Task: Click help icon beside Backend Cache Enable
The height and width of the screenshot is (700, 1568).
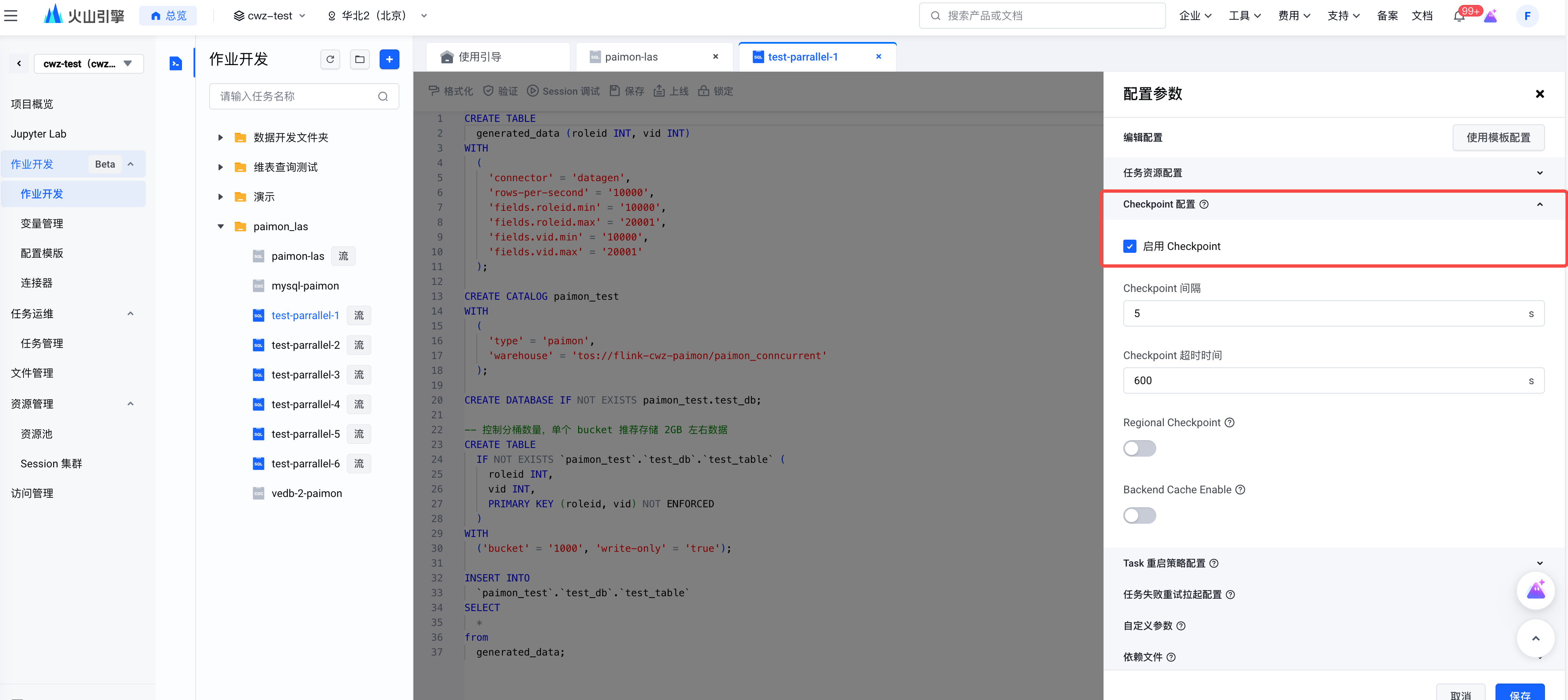Action: coord(1240,490)
